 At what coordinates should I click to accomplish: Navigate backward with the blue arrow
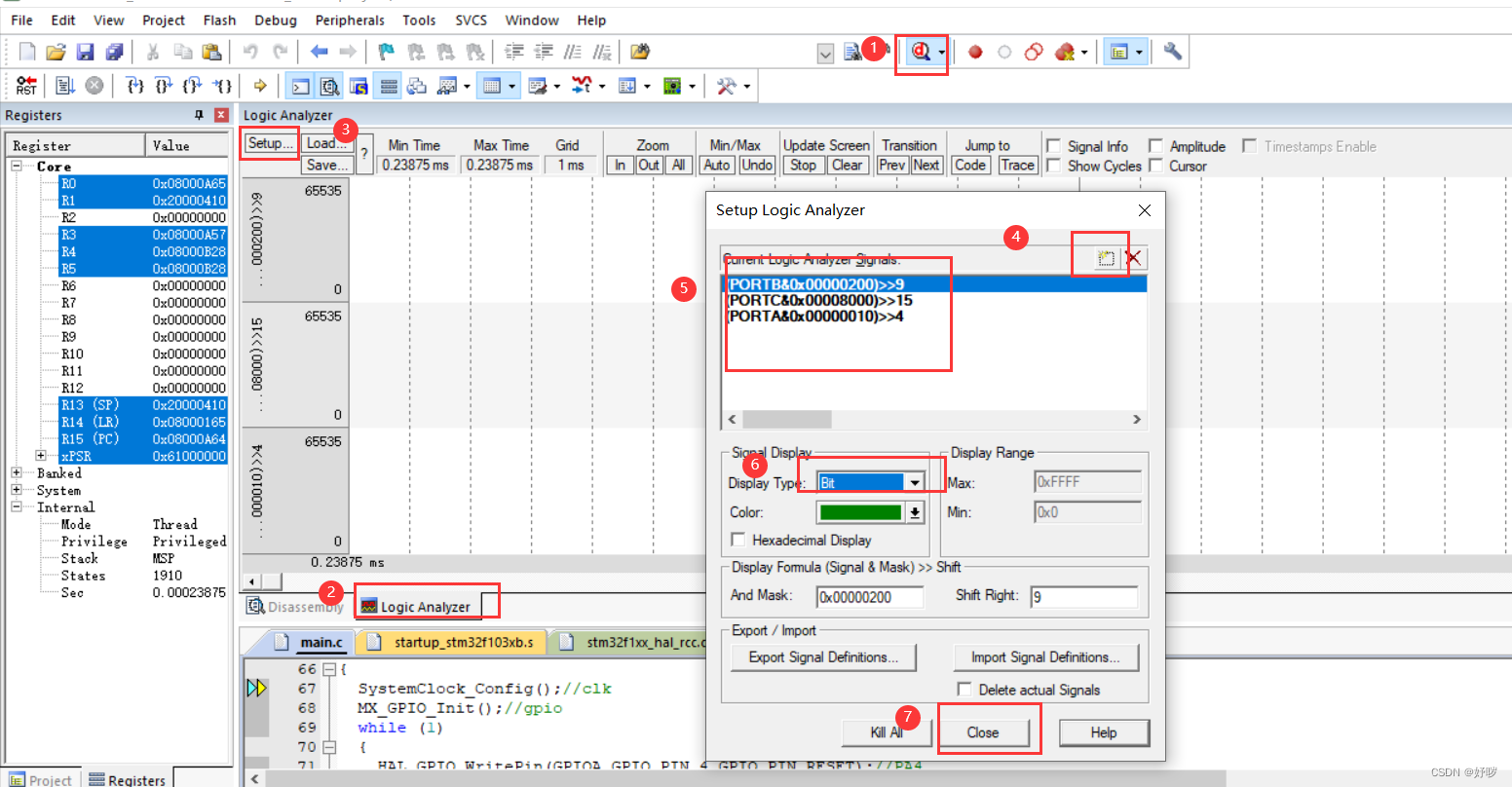click(x=319, y=52)
